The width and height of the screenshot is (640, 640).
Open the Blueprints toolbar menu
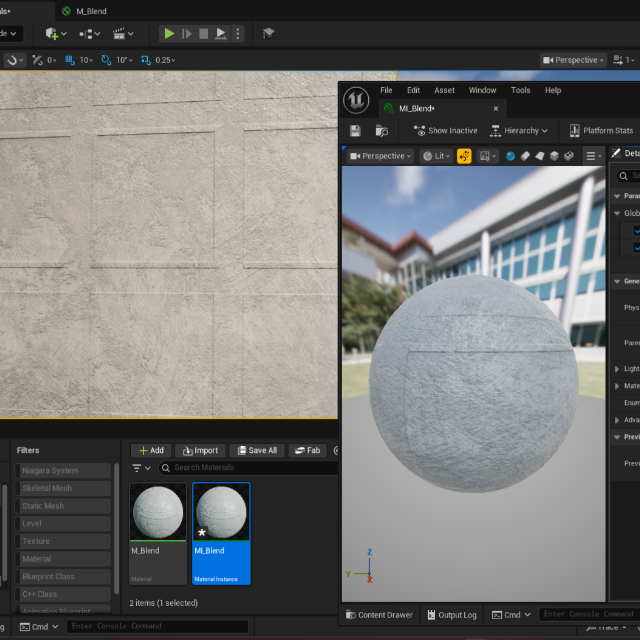[89, 34]
